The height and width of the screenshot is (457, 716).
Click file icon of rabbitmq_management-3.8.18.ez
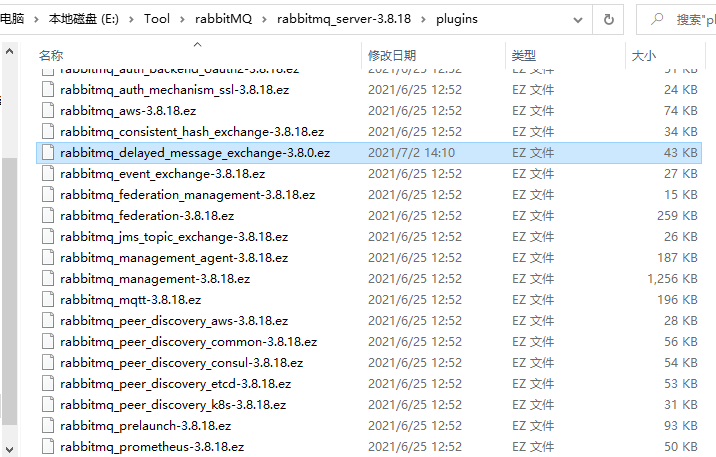tap(48, 278)
